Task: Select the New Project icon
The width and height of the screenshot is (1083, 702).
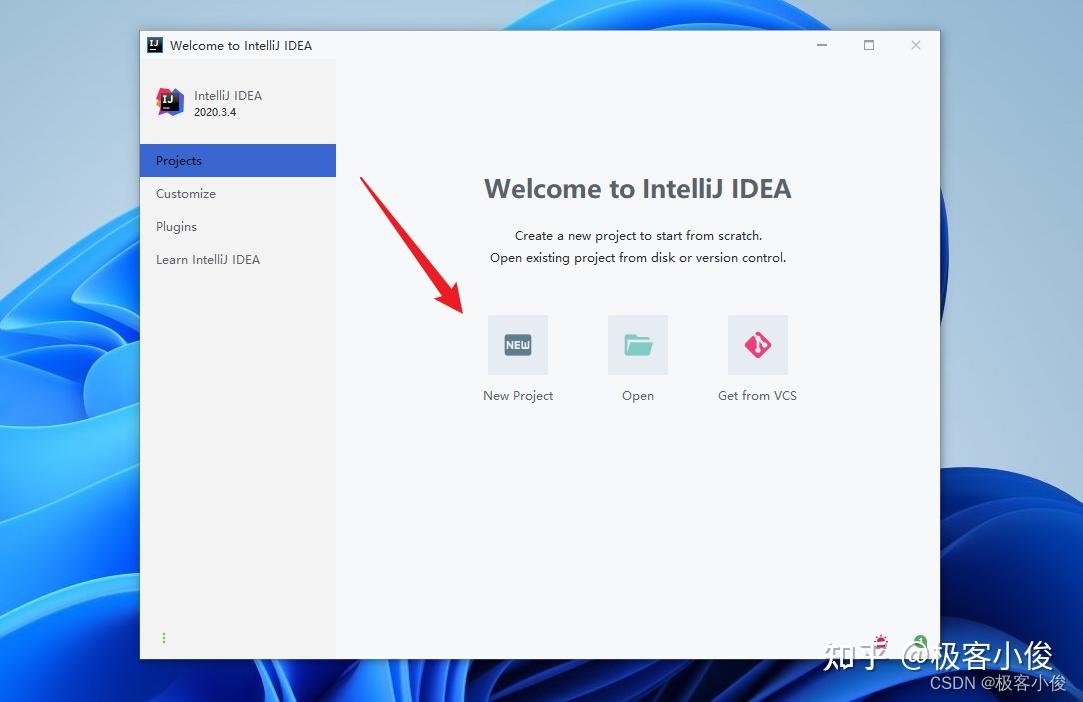Action: pos(517,344)
